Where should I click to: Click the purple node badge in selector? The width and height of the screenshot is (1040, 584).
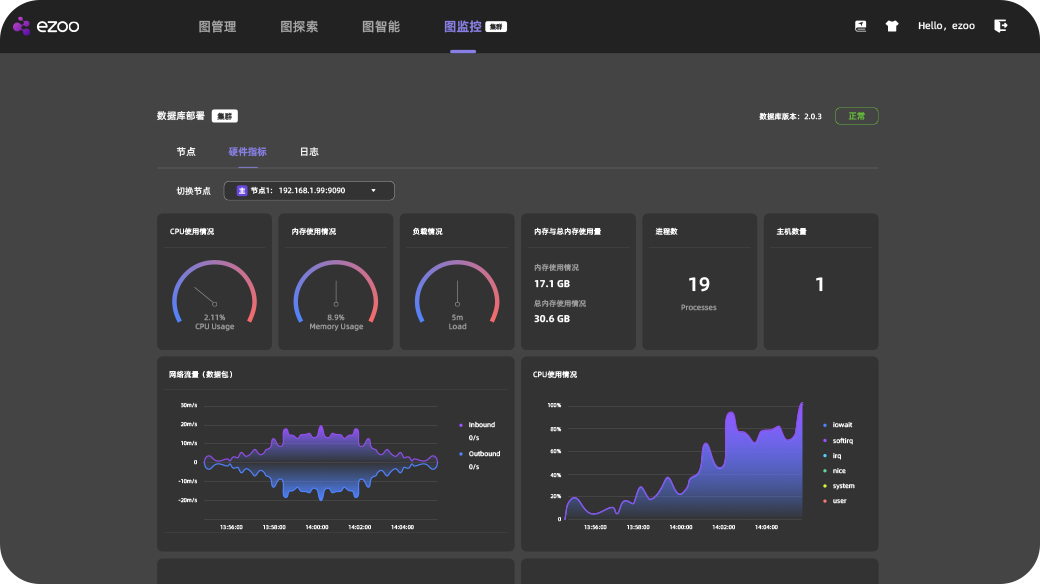tap(242, 190)
